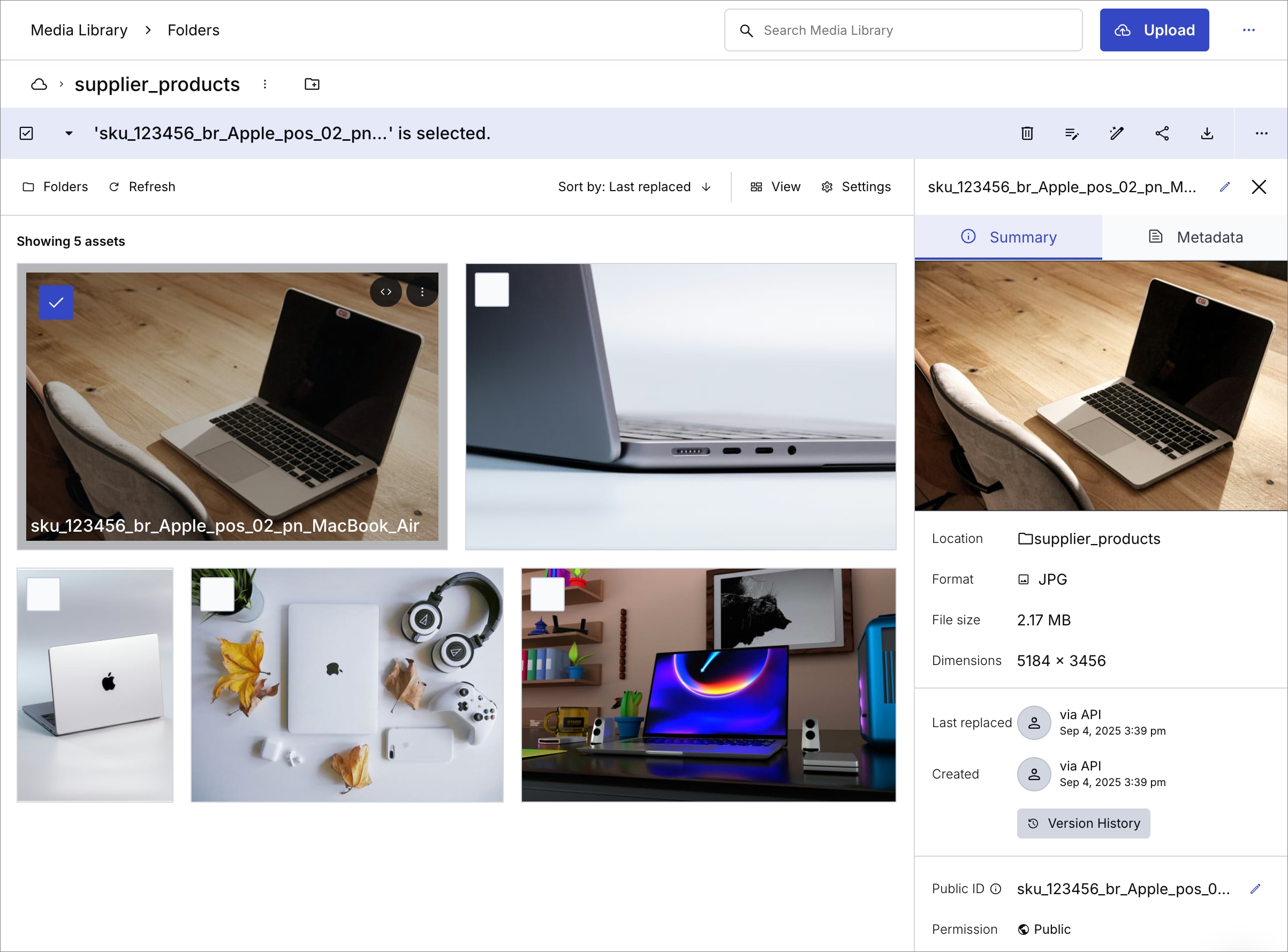Click the dimensions value 5184 × 3456

tap(1061, 661)
